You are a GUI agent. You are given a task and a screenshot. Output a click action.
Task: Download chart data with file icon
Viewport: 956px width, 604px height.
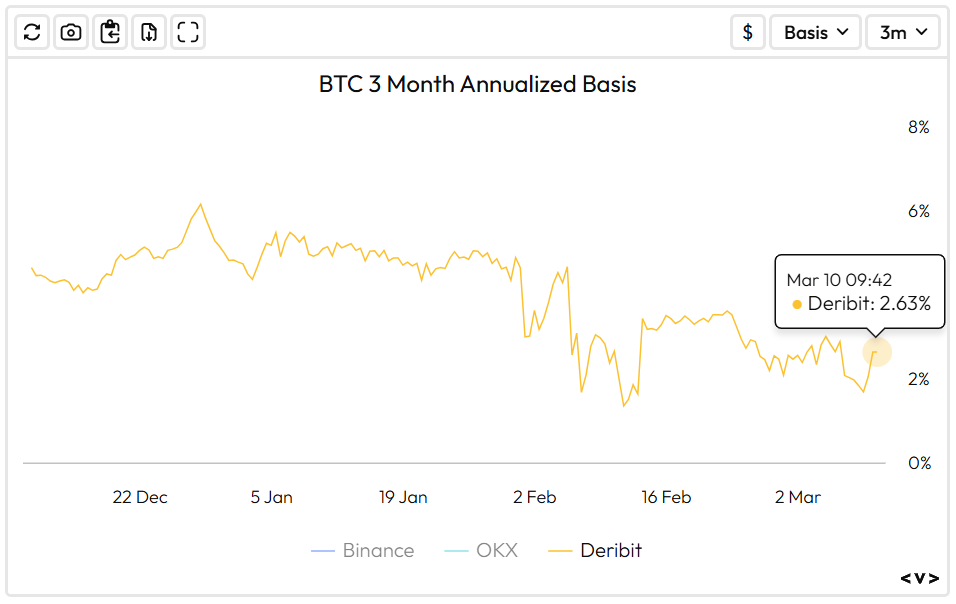[x=149, y=32]
